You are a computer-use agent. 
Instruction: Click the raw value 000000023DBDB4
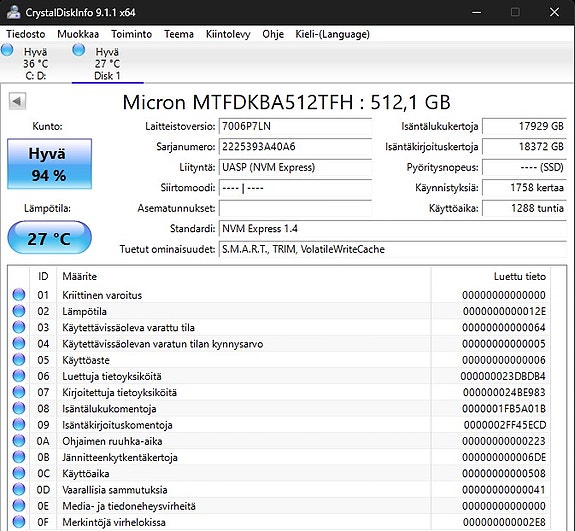[503, 376]
